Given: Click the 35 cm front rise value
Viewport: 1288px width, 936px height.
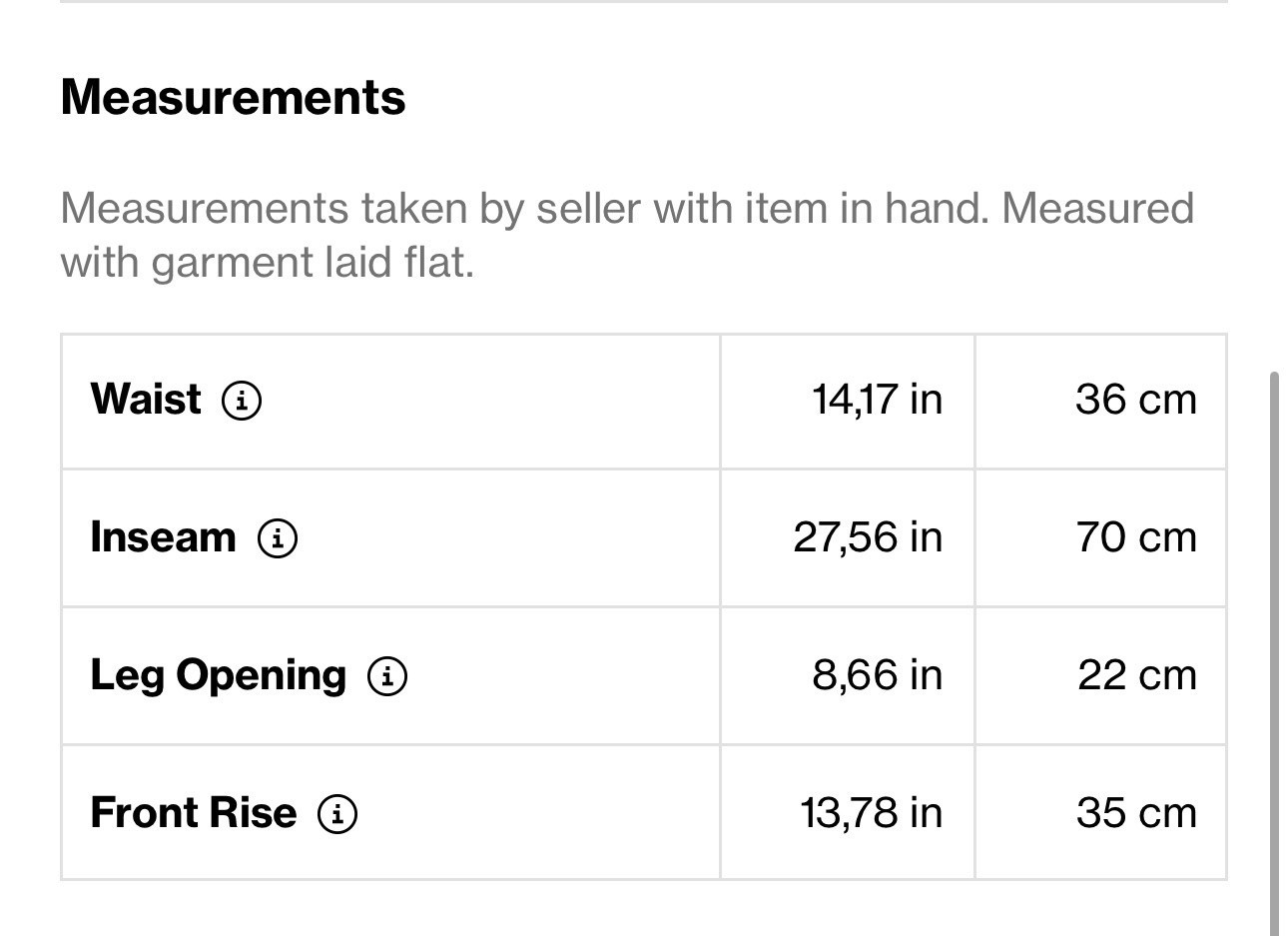Looking at the screenshot, I should click(1136, 812).
